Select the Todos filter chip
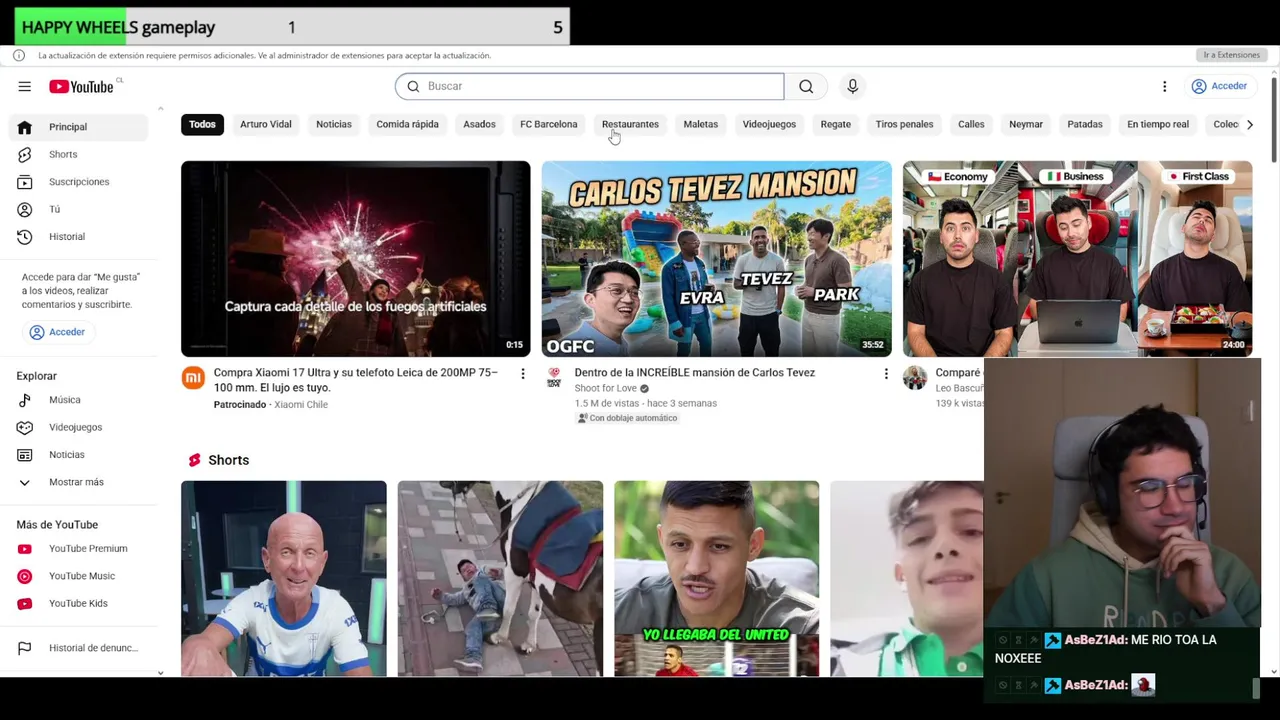 202,124
